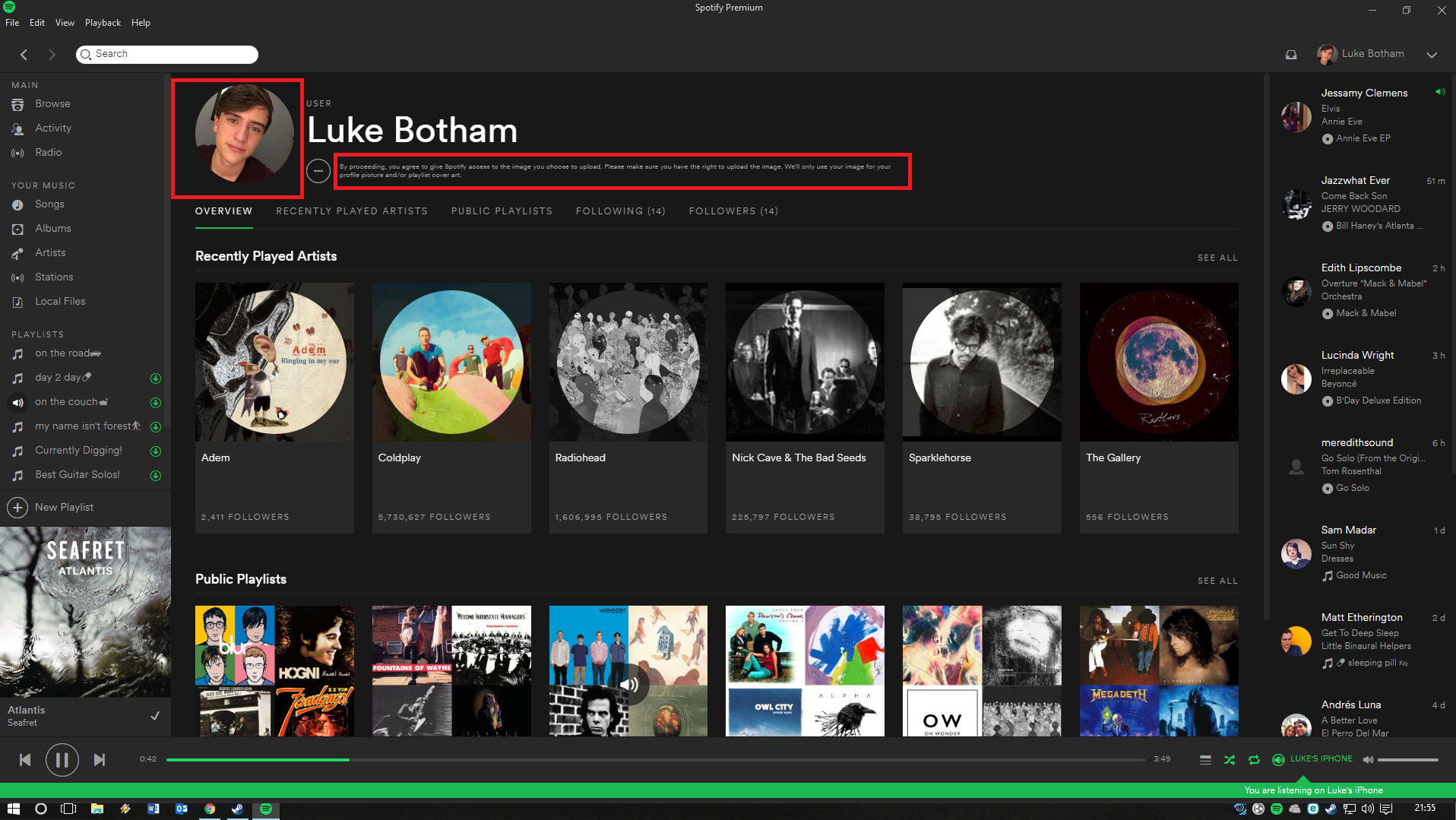1456x820 pixels.
Task: Toggle repeat playback
Action: [x=1254, y=760]
